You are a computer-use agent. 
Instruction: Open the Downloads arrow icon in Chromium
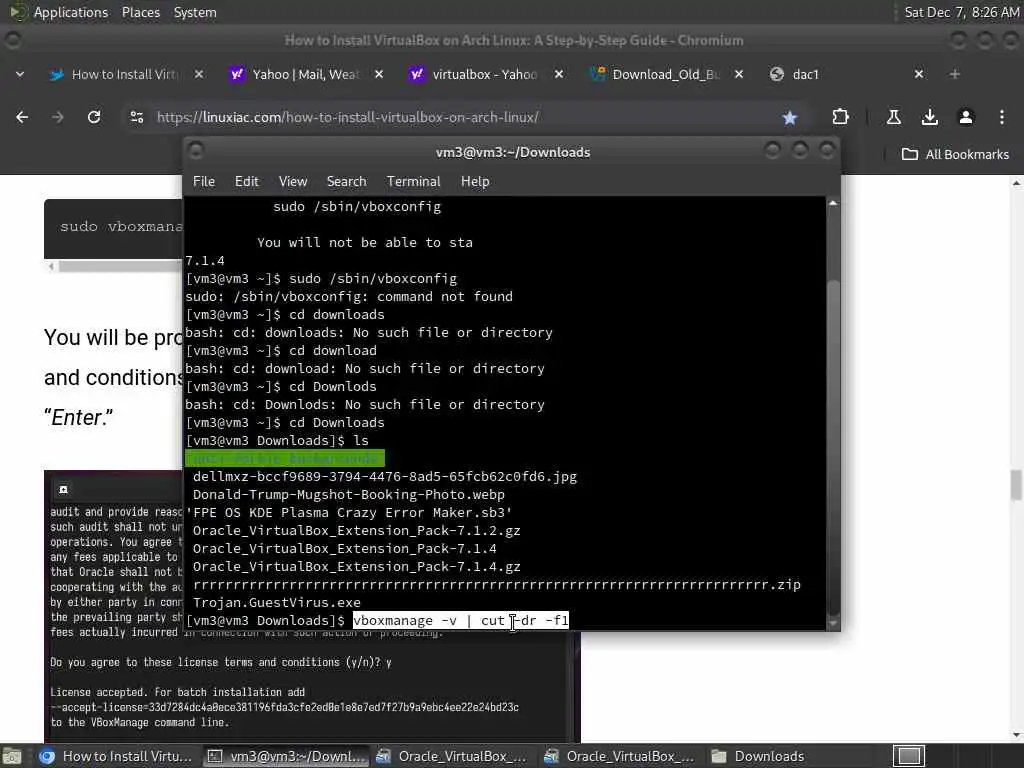coord(930,117)
